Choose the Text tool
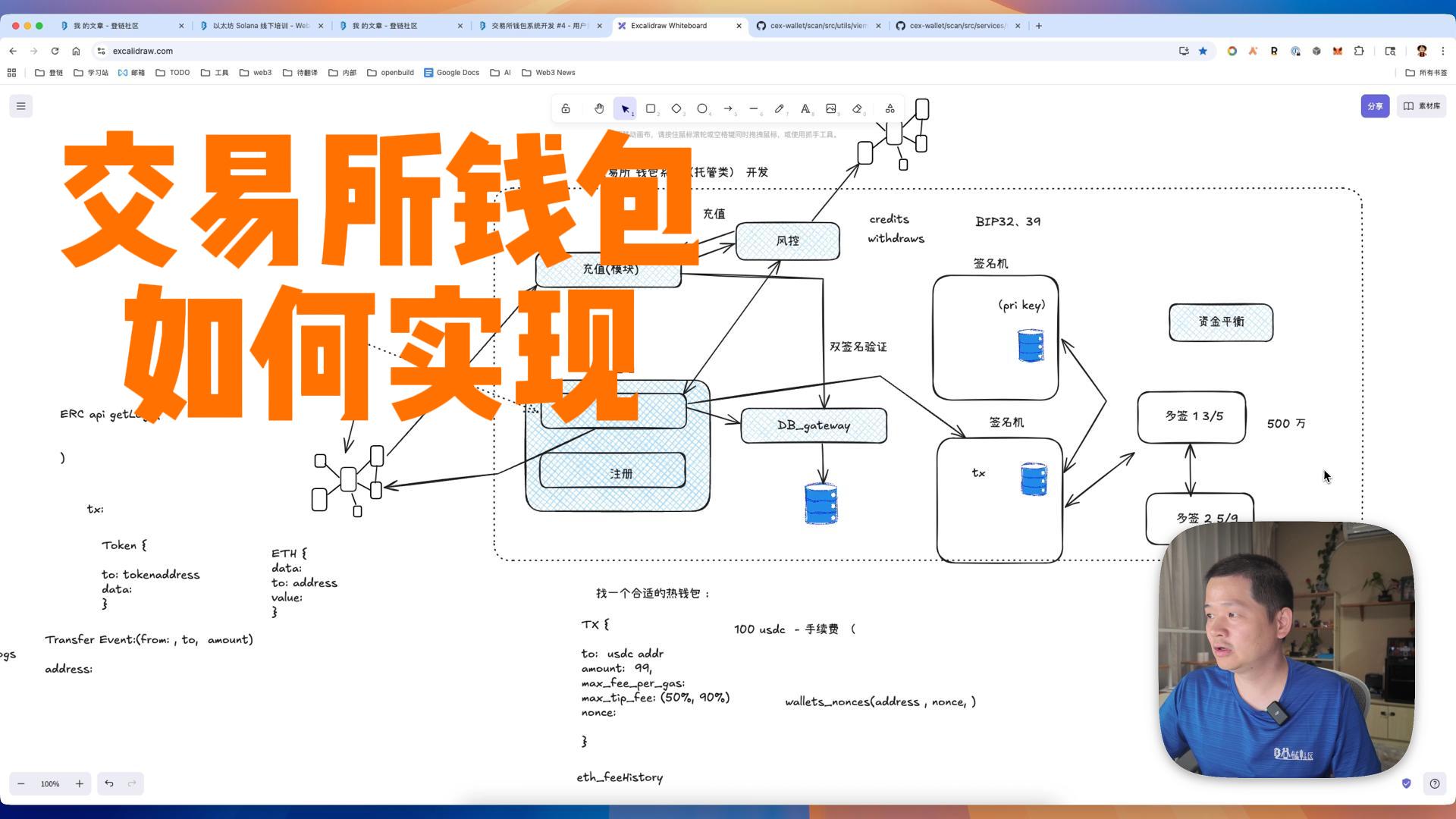 [x=805, y=108]
